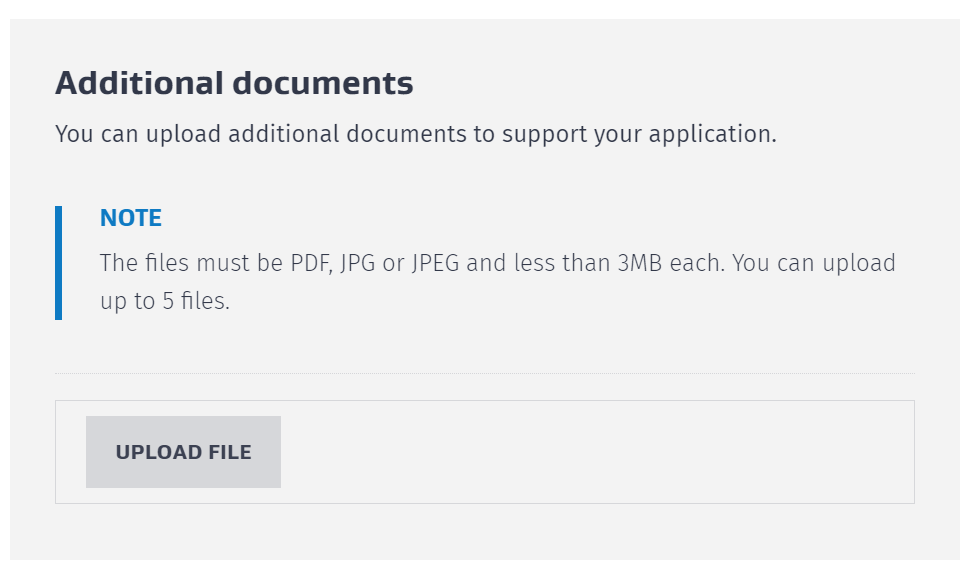Select the "Additional documents" heading
This screenshot has width=966, height=561.
click(x=234, y=83)
